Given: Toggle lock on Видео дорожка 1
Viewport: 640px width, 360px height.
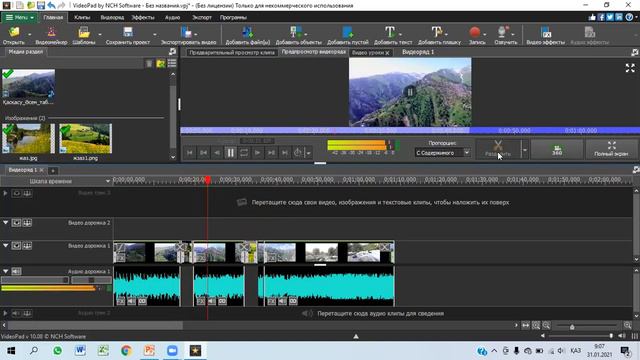Looking at the screenshot, I should click(27, 246).
